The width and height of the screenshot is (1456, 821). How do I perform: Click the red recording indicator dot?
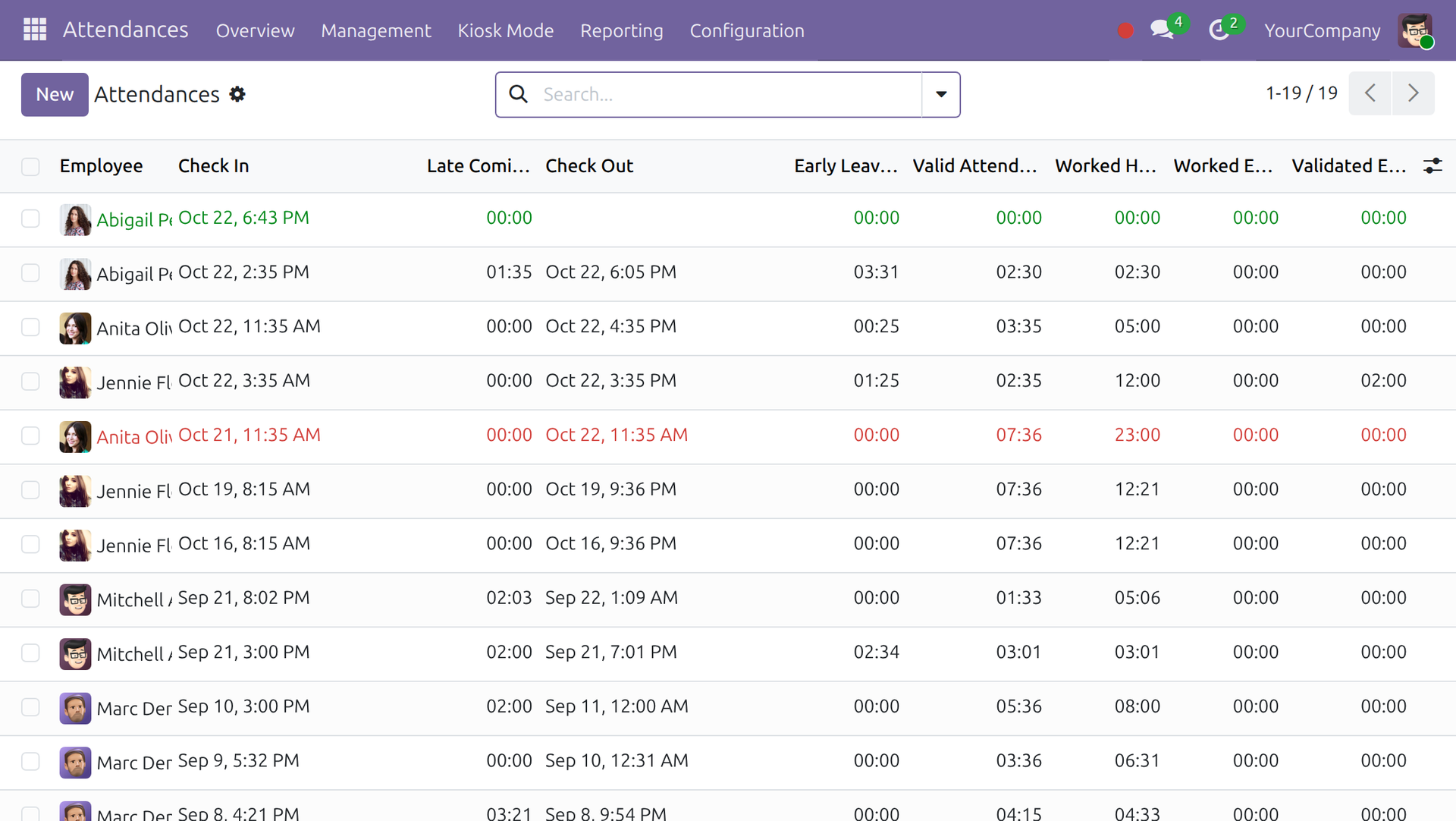click(1125, 30)
